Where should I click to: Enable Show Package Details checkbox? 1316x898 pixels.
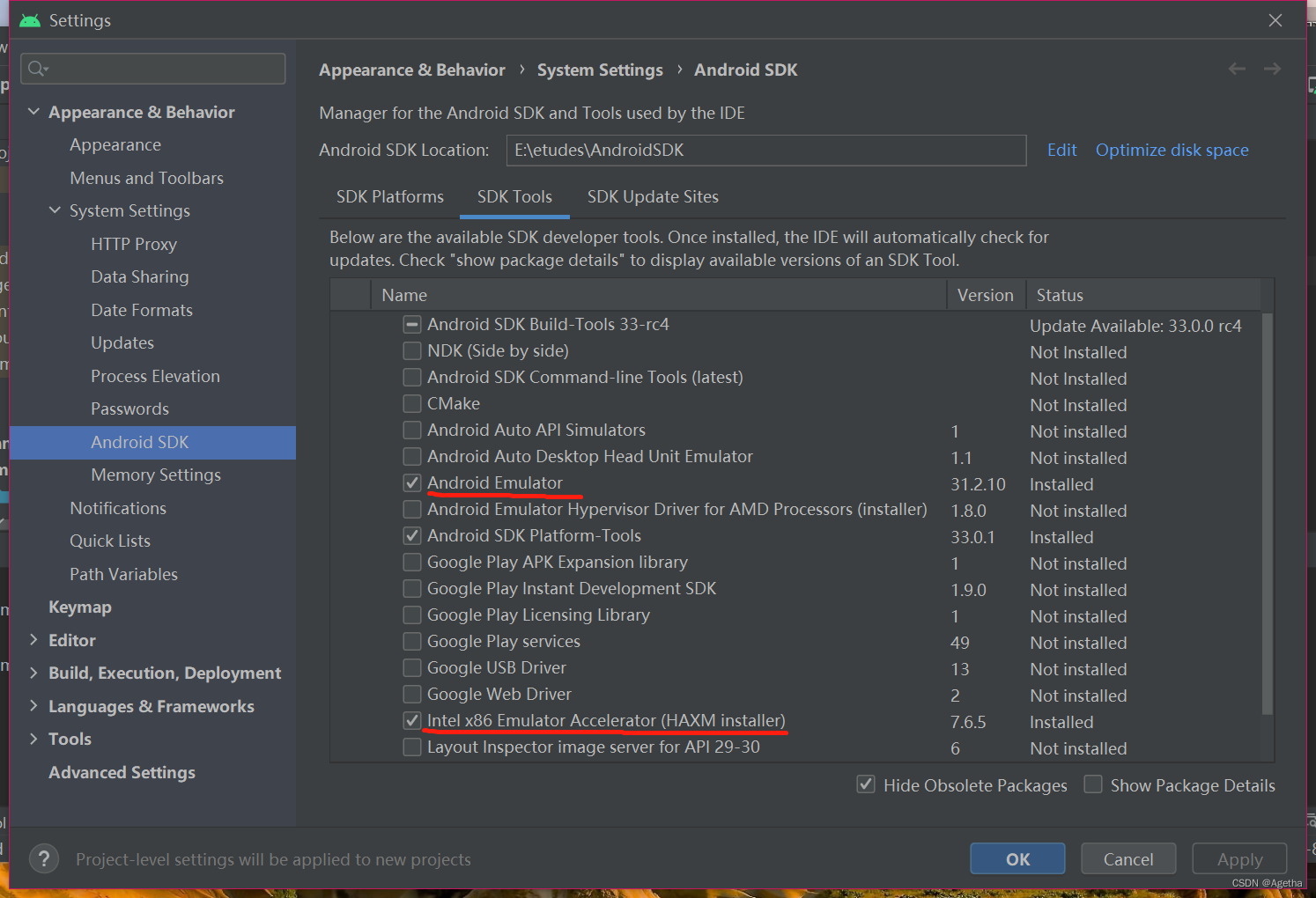point(1093,784)
